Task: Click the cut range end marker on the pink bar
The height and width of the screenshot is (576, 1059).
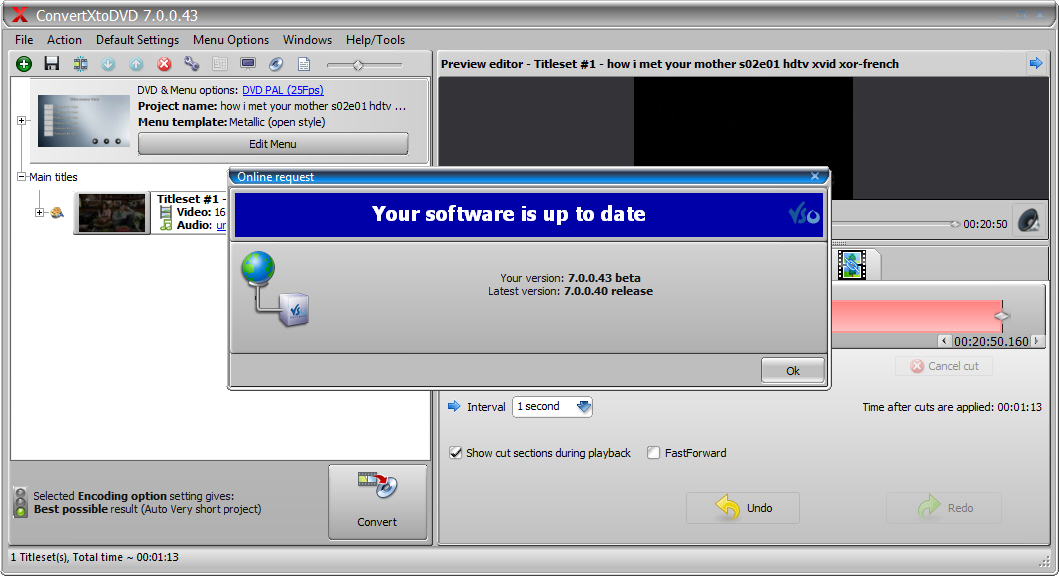Action: pyautogui.click(x=1002, y=315)
